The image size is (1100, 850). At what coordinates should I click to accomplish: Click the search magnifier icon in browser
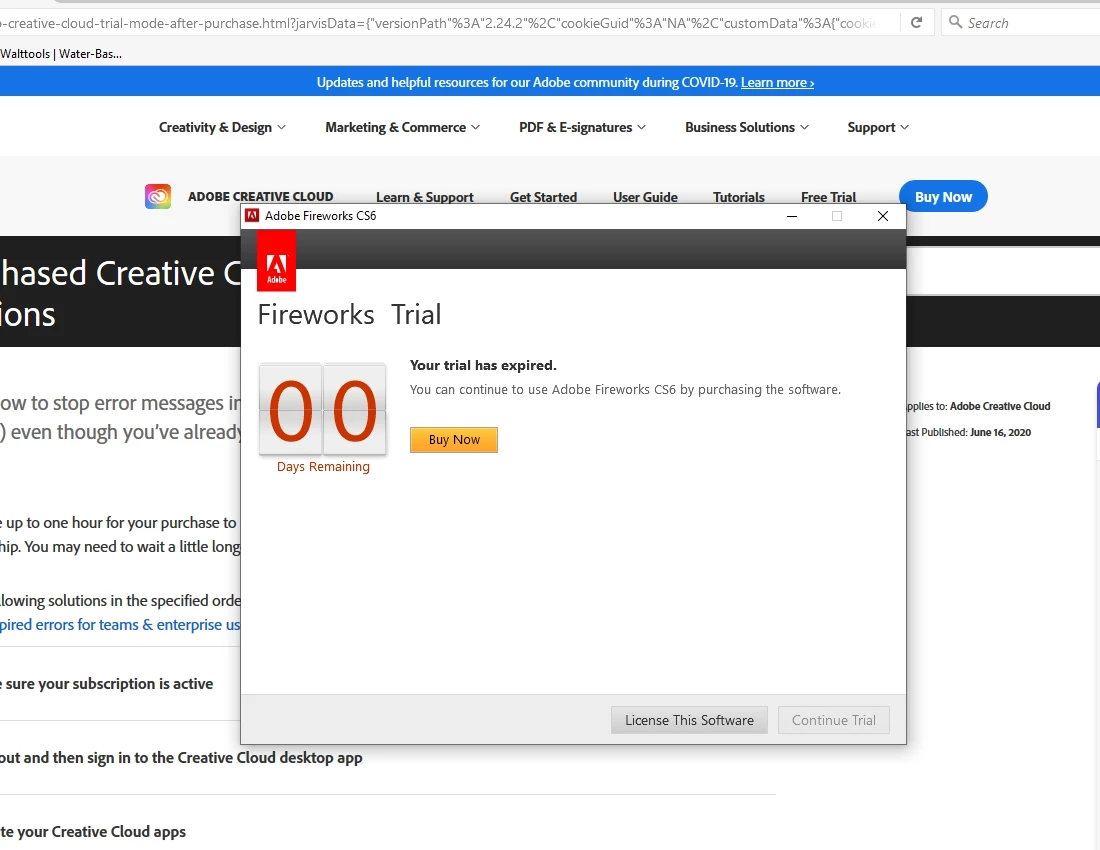coord(955,22)
